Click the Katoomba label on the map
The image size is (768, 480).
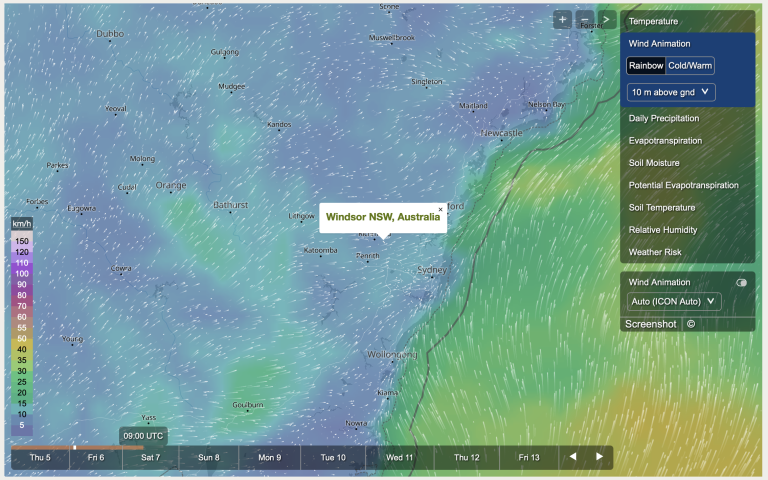[x=320, y=250]
